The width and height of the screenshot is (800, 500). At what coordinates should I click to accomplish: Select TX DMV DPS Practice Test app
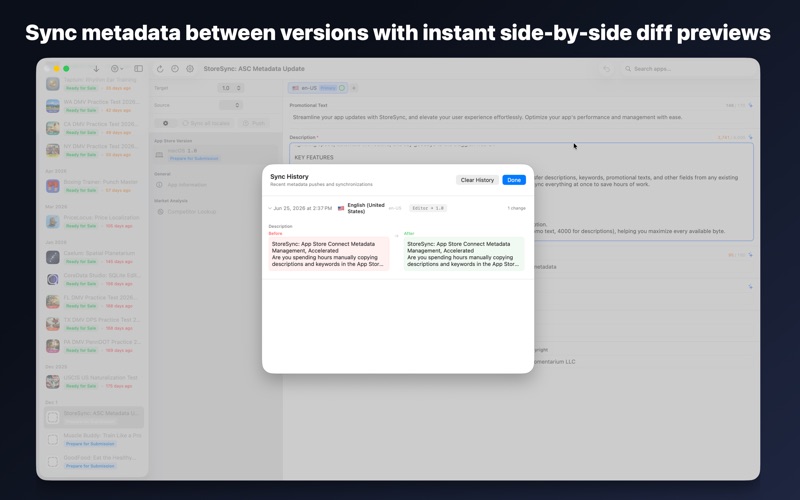(94, 323)
